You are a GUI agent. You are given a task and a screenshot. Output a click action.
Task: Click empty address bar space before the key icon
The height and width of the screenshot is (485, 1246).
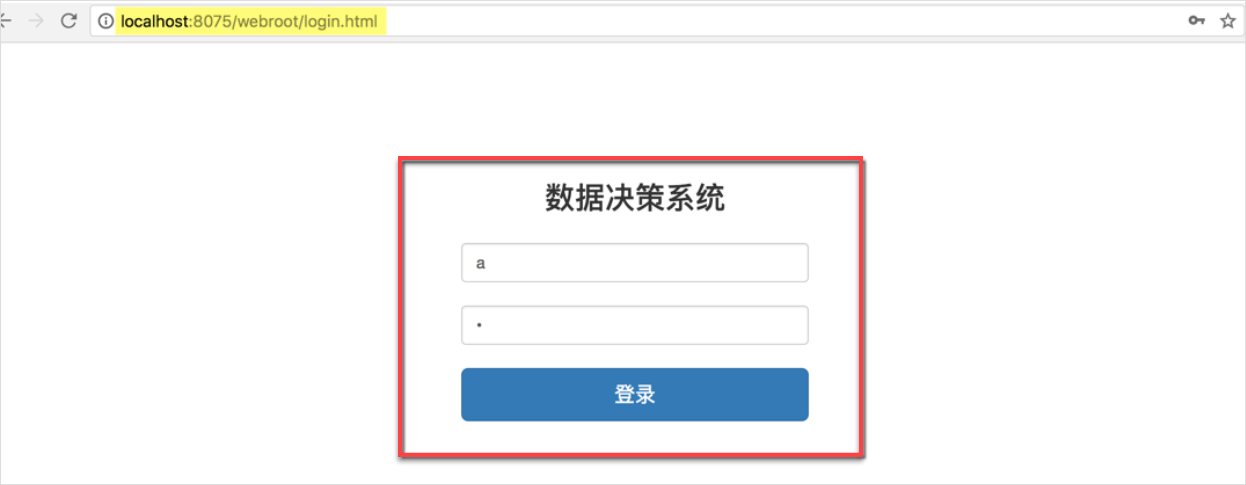coord(780,21)
